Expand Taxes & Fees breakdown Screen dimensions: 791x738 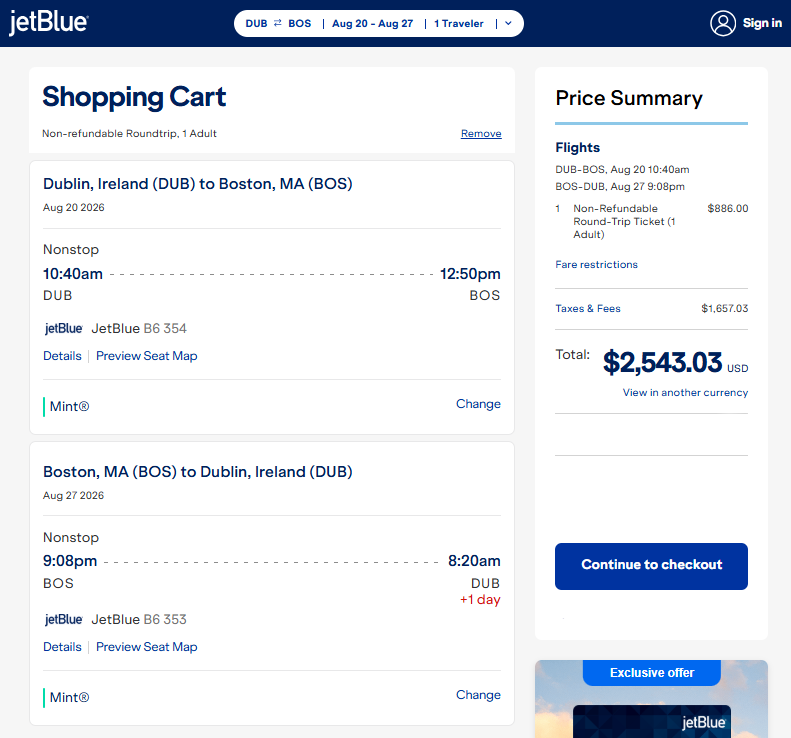pyautogui.click(x=588, y=309)
